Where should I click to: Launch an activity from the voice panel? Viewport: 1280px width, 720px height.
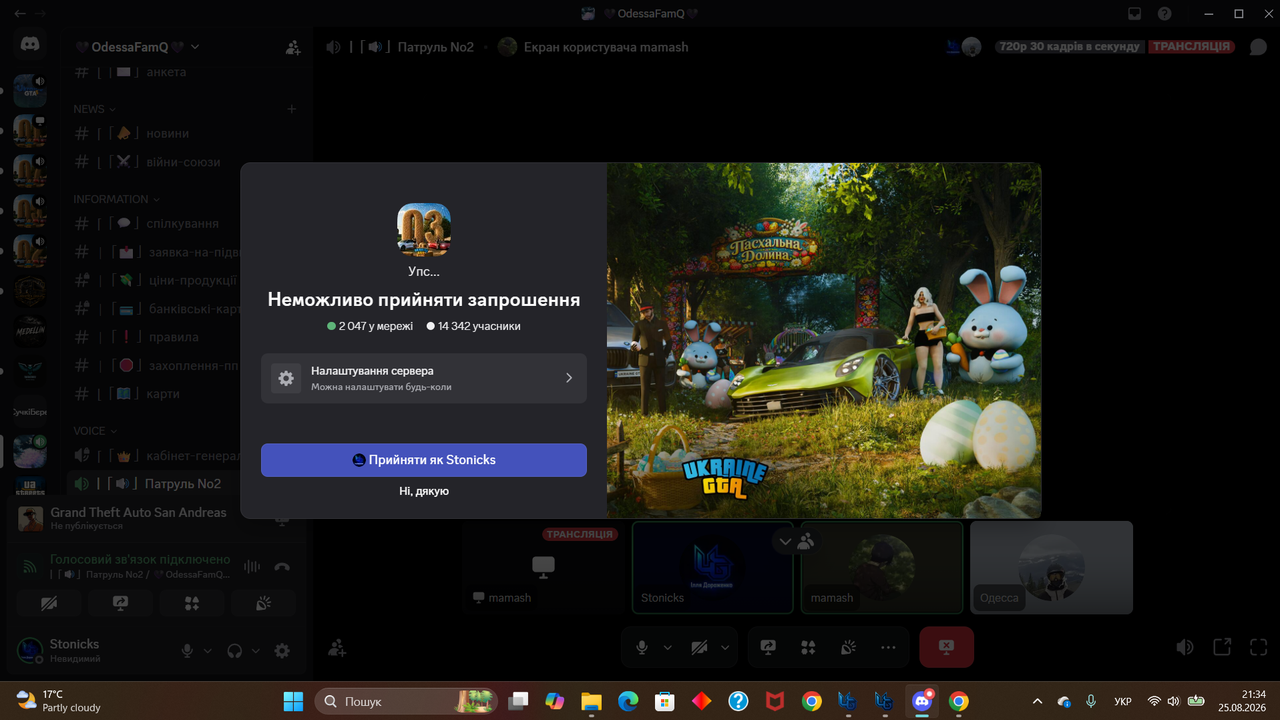pyautogui.click(x=192, y=603)
